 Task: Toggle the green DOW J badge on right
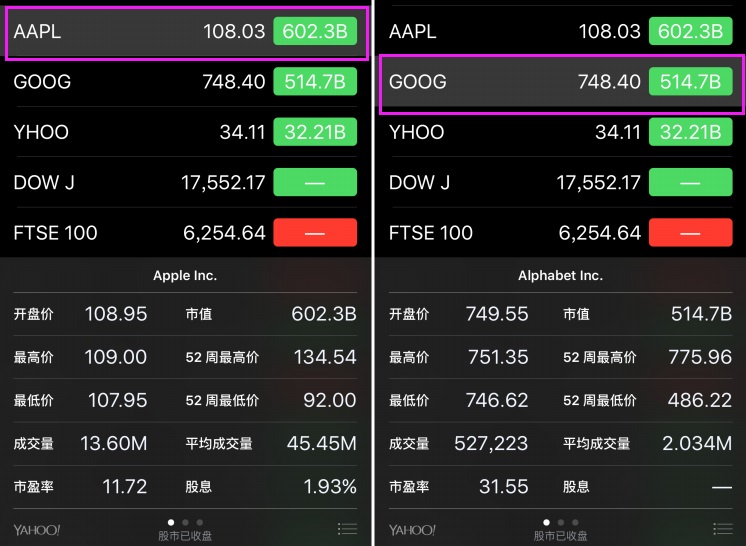point(690,182)
